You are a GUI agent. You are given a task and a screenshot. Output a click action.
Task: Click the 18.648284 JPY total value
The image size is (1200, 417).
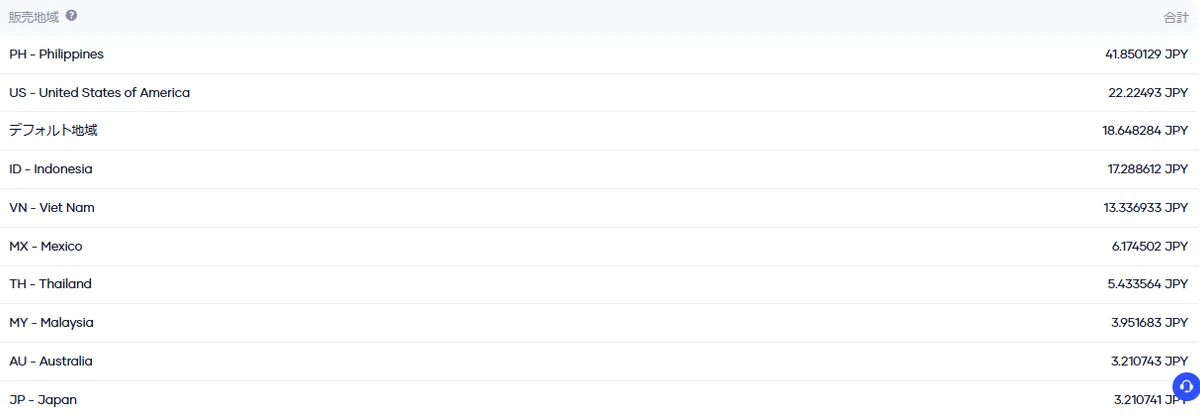pos(1145,131)
